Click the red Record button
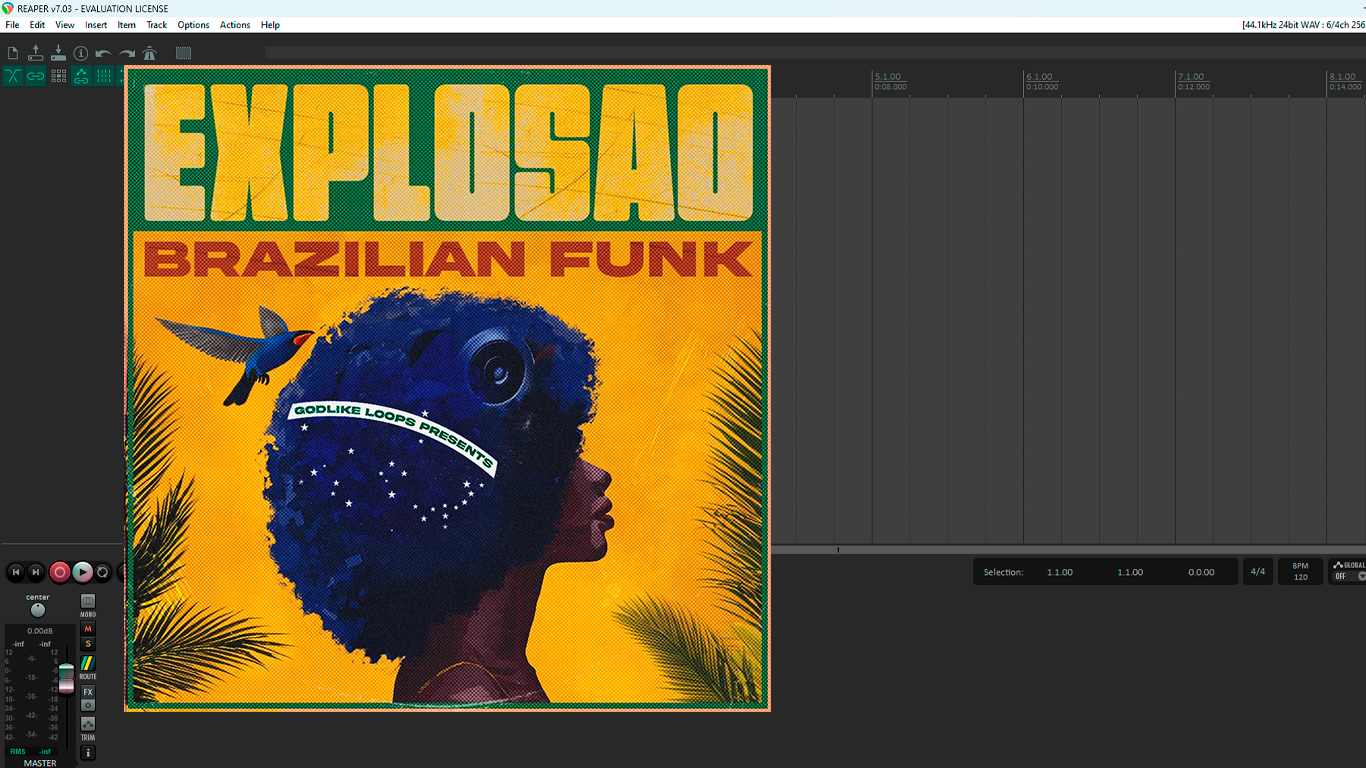Screen dimensions: 1366x768 (x=60, y=572)
